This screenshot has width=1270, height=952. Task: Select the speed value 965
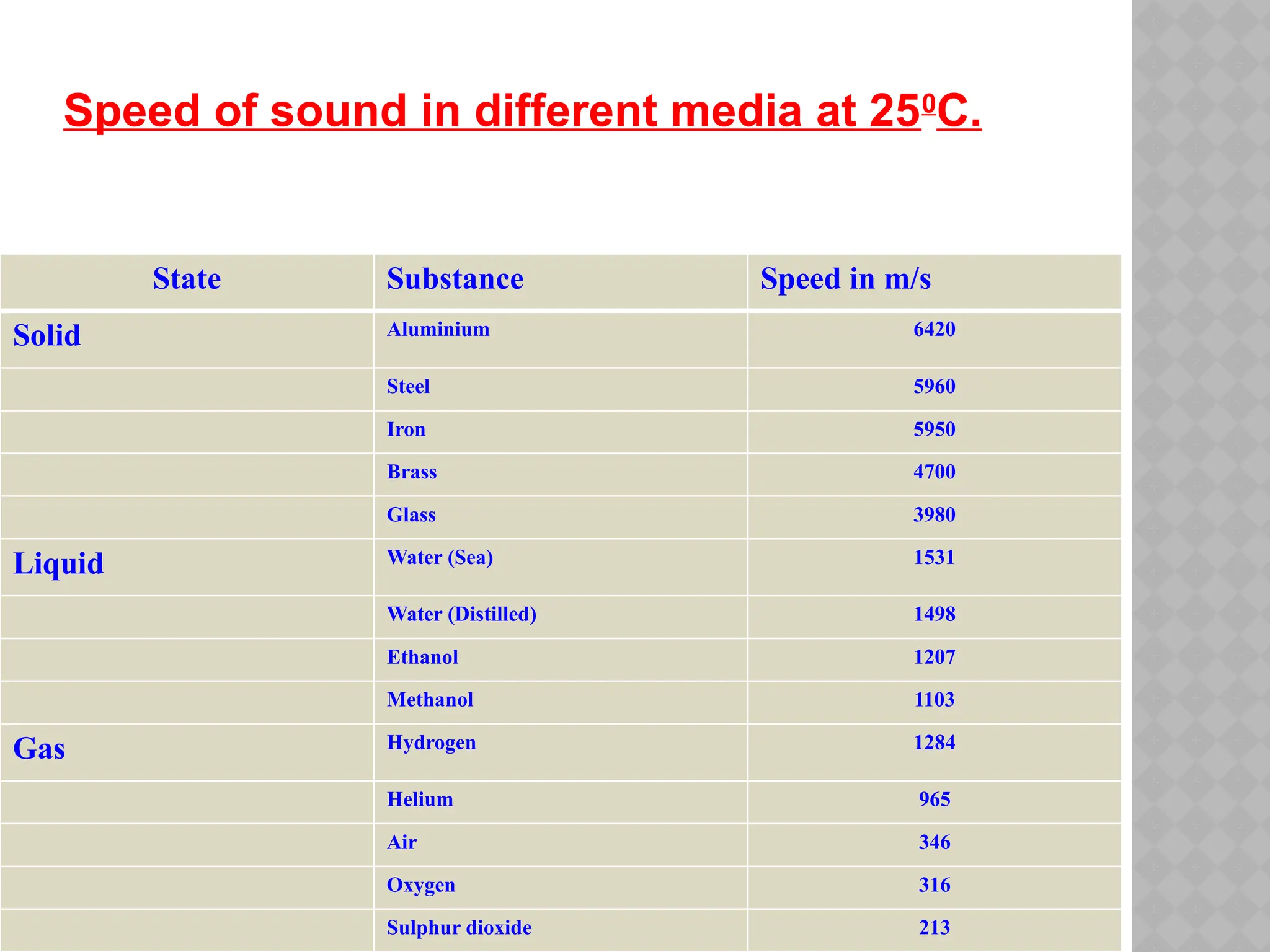(934, 800)
